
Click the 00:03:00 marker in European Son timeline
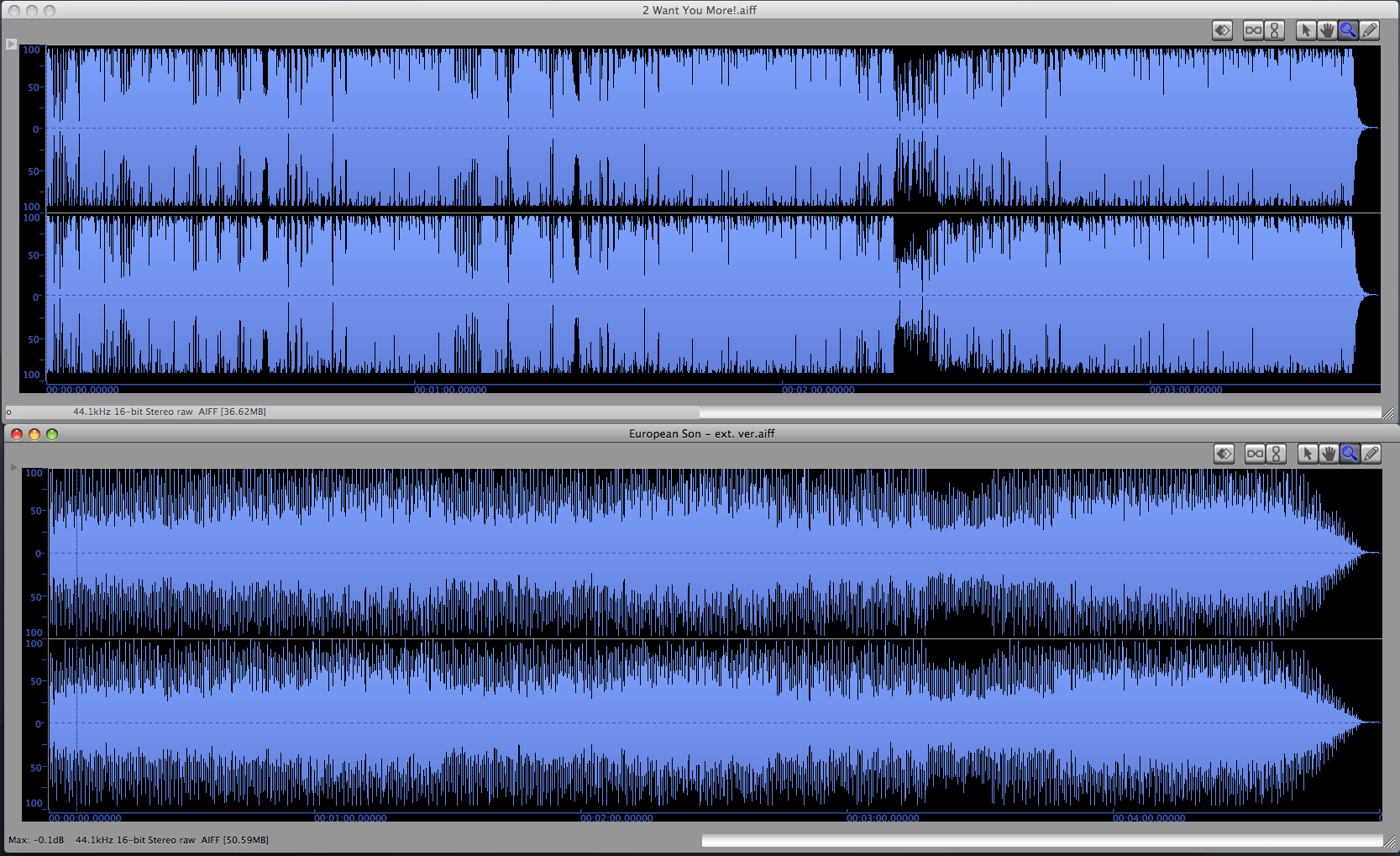(x=882, y=818)
